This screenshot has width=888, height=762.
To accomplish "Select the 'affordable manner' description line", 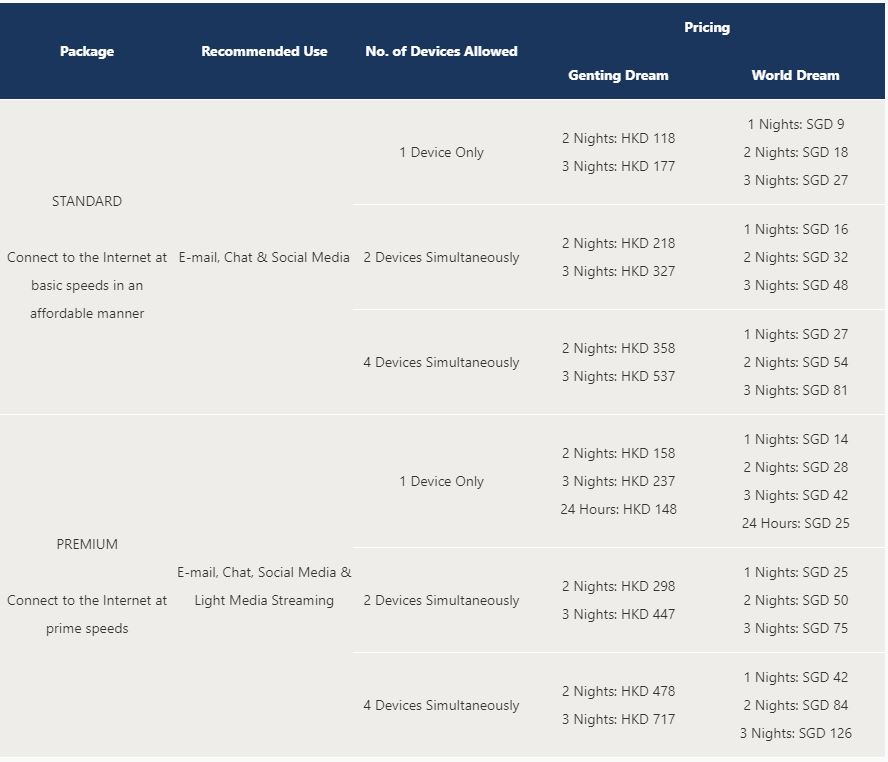I will (x=87, y=313).
